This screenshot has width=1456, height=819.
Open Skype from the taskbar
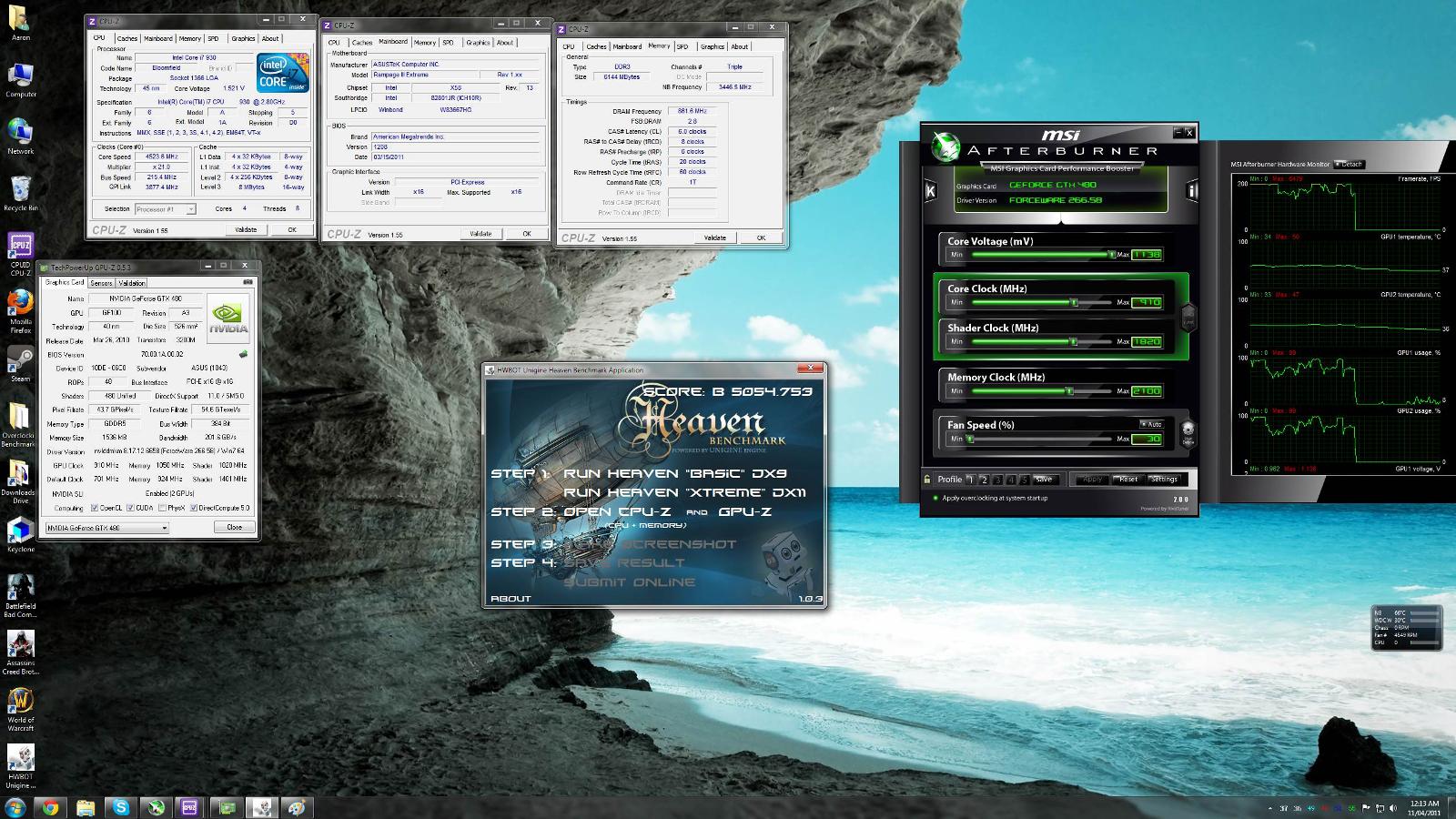coord(120,807)
